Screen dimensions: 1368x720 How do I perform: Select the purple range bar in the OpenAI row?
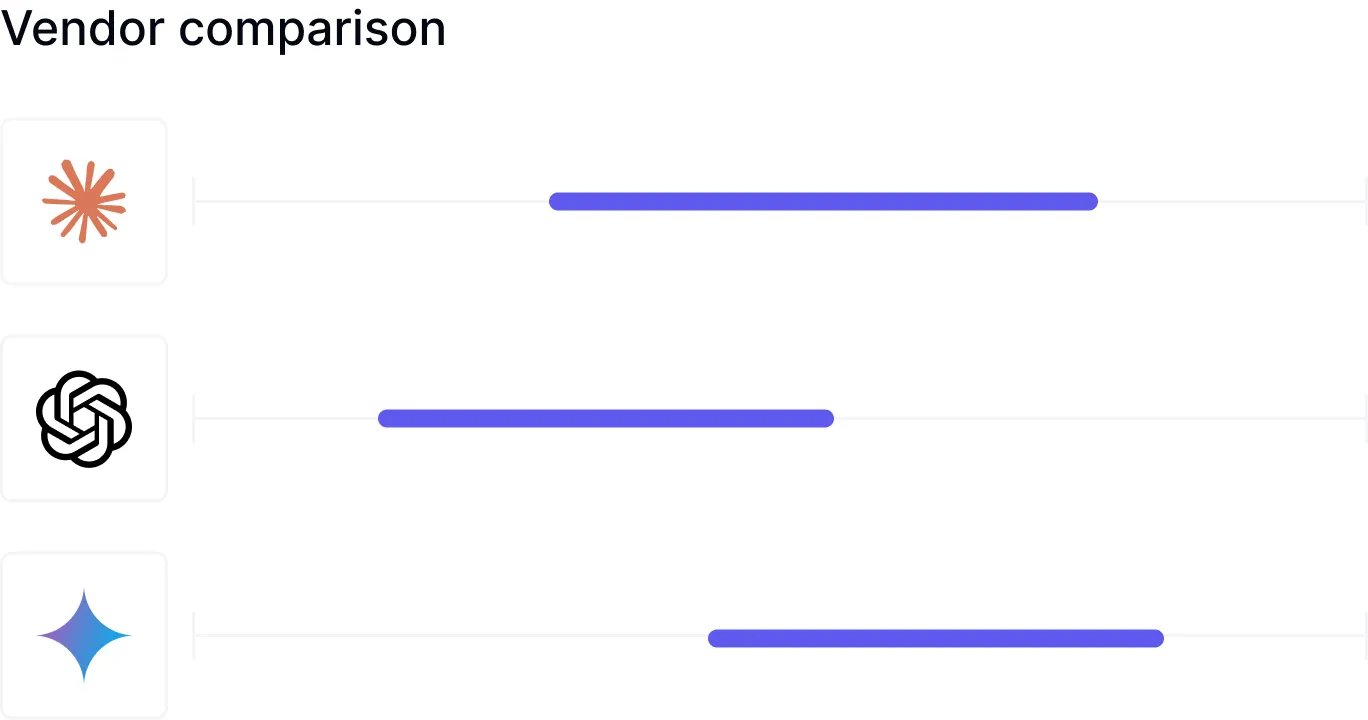point(605,418)
